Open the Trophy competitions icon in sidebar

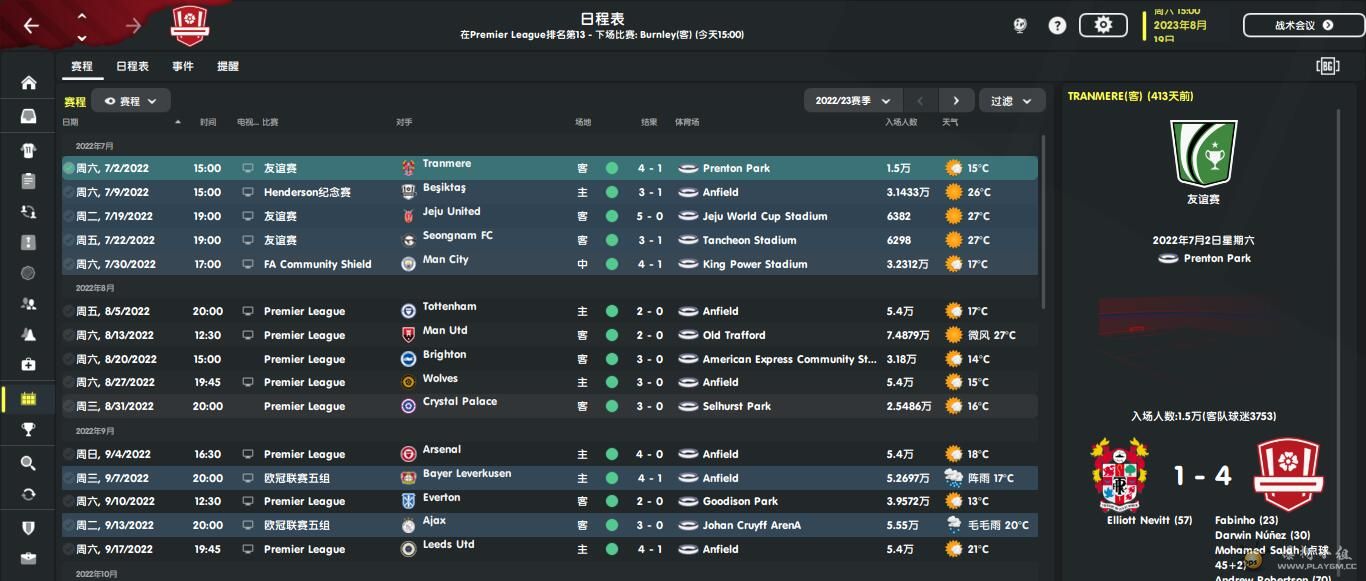[x=28, y=430]
